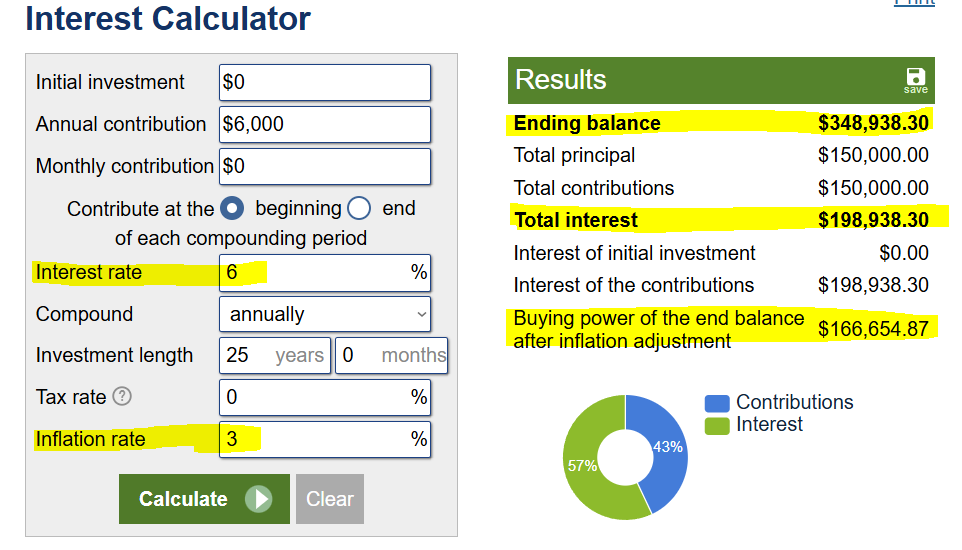Click the green Interest legend swatch

[x=717, y=425]
